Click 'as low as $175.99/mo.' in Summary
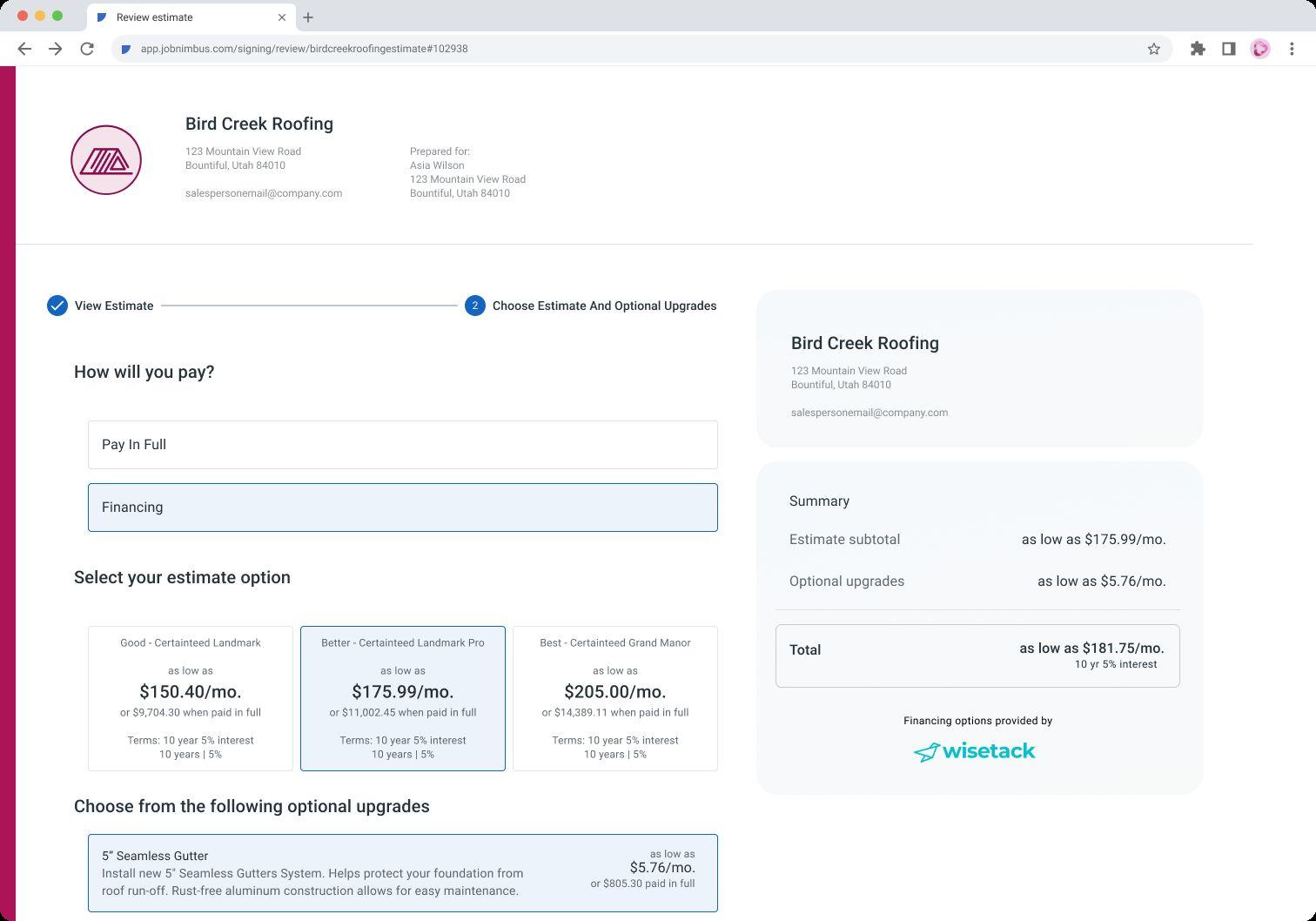The width and height of the screenshot is (1316, 921). [1094, 540]
